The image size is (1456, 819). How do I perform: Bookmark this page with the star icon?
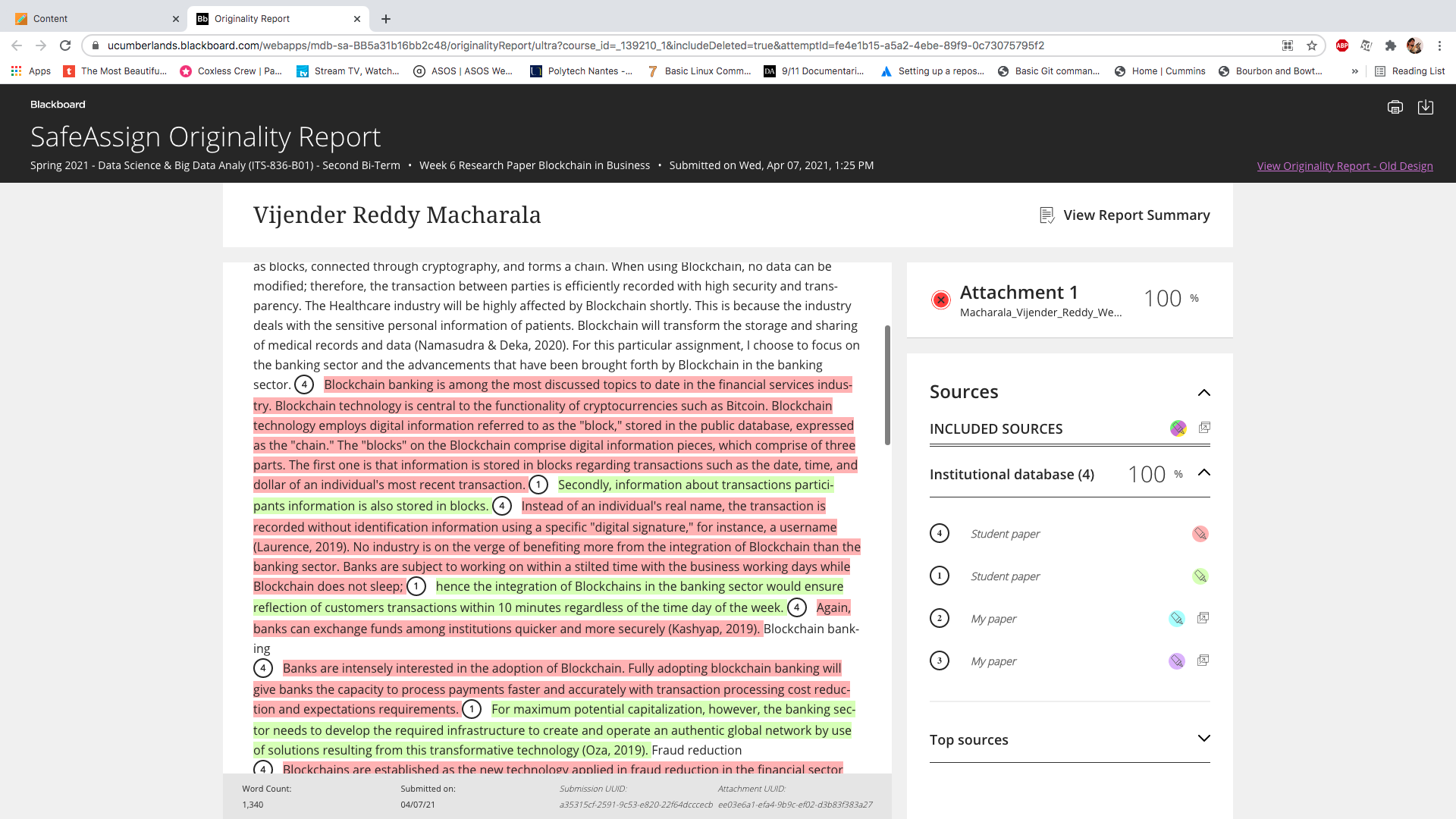click(1312, 45)
